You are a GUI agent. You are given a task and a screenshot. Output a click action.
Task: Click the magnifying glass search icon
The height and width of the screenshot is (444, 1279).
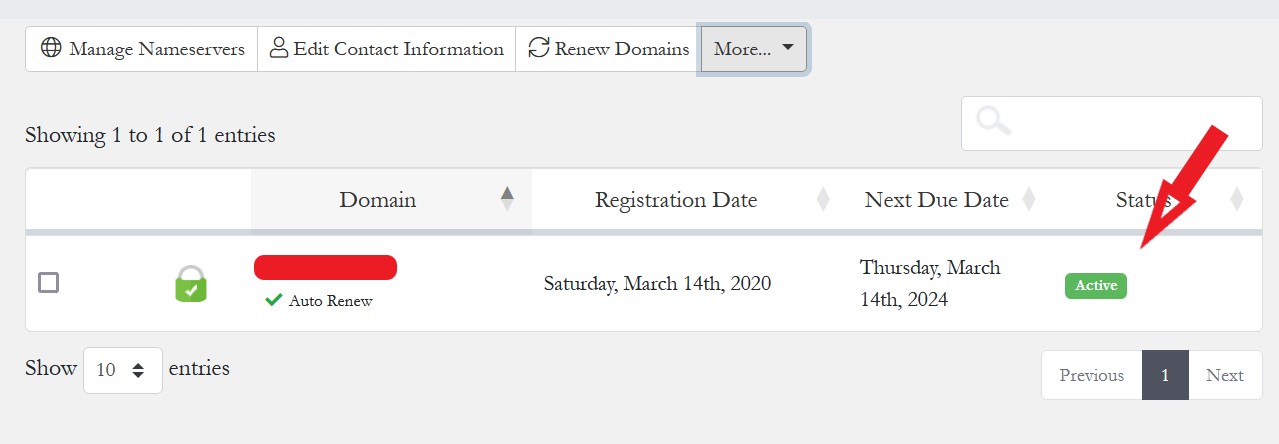pyautogui.click(x=994, y=123)
